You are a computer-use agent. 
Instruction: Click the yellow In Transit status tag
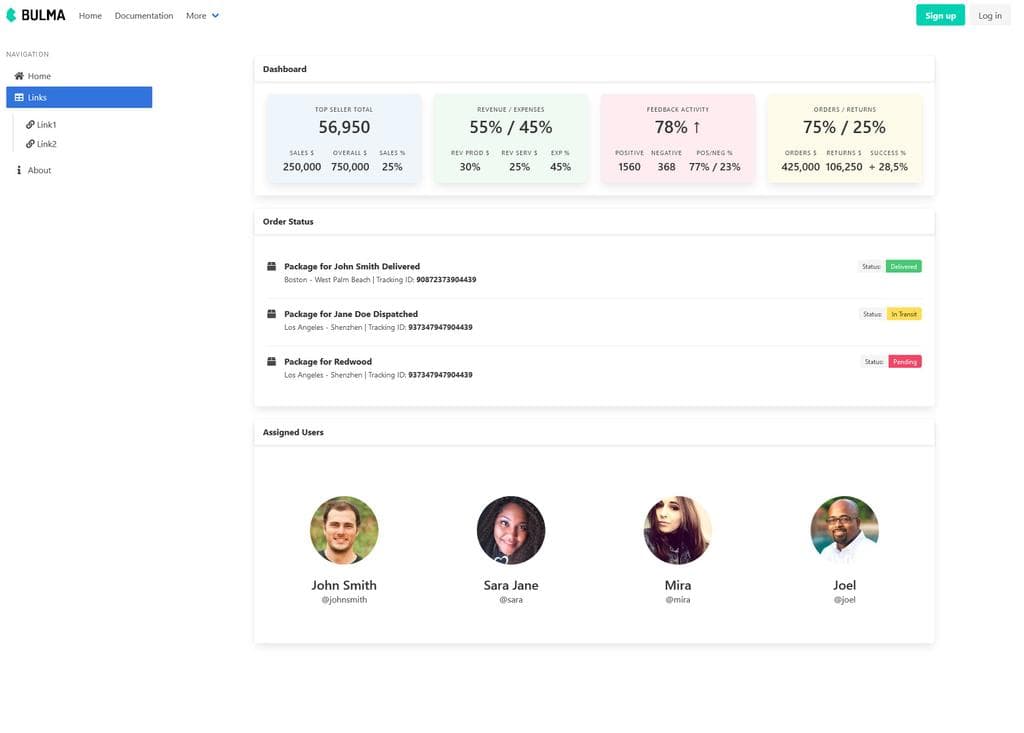(x=903, y=313)
